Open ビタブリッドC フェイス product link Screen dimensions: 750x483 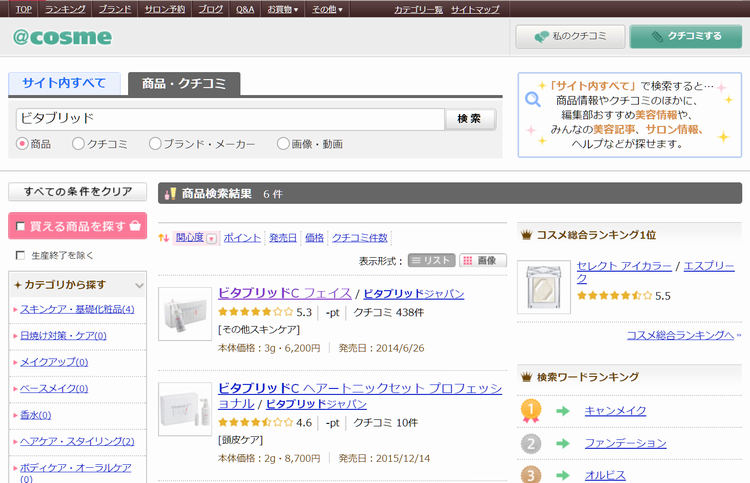tap(285, 293)
